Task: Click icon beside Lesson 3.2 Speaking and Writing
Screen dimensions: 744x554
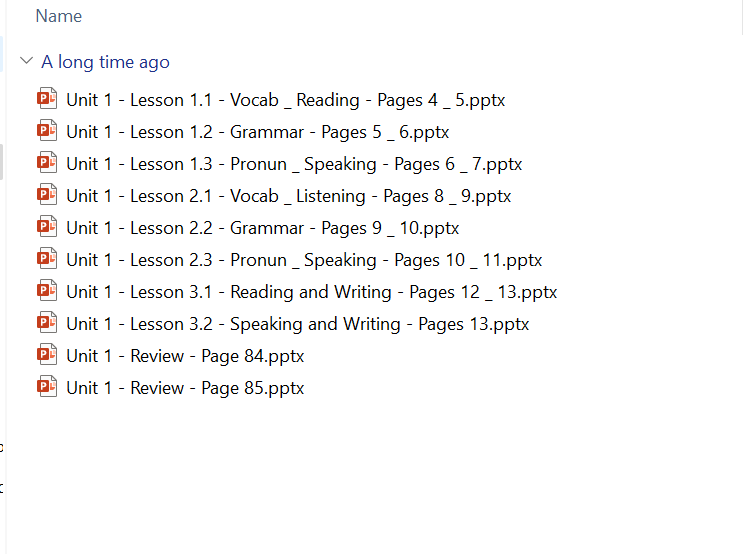Action: [46, 323]
